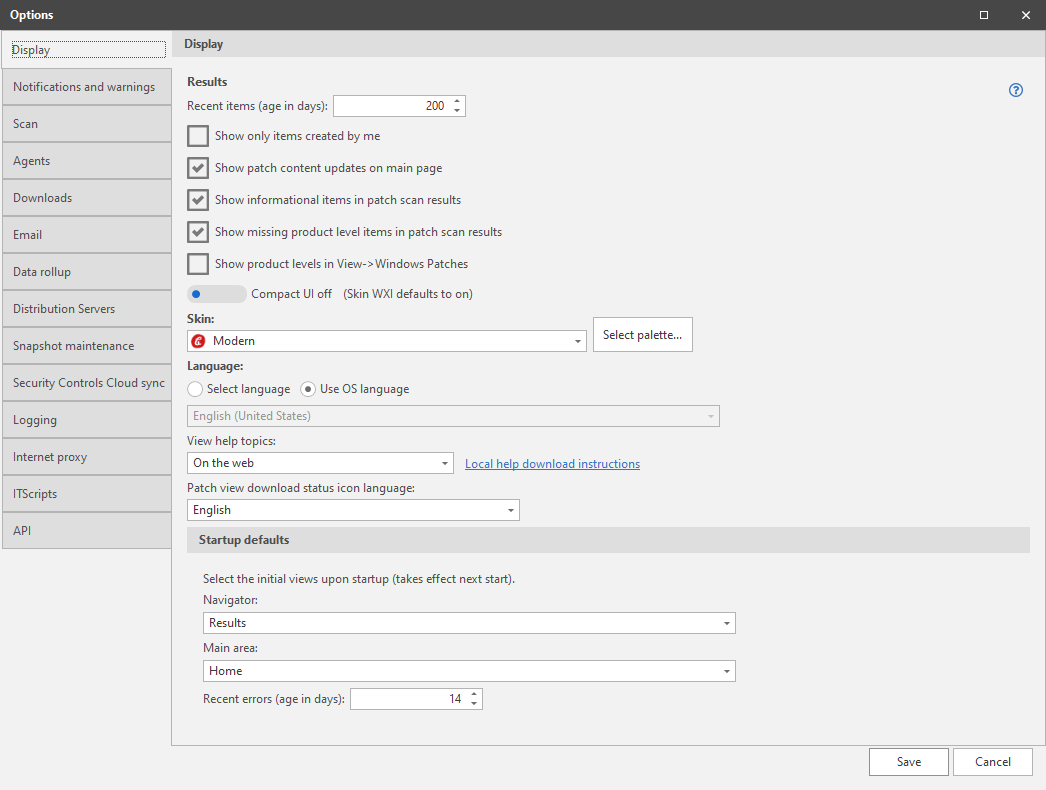
Task: Open the Main area Home dropdown
Action: click(x=469, y=671)
